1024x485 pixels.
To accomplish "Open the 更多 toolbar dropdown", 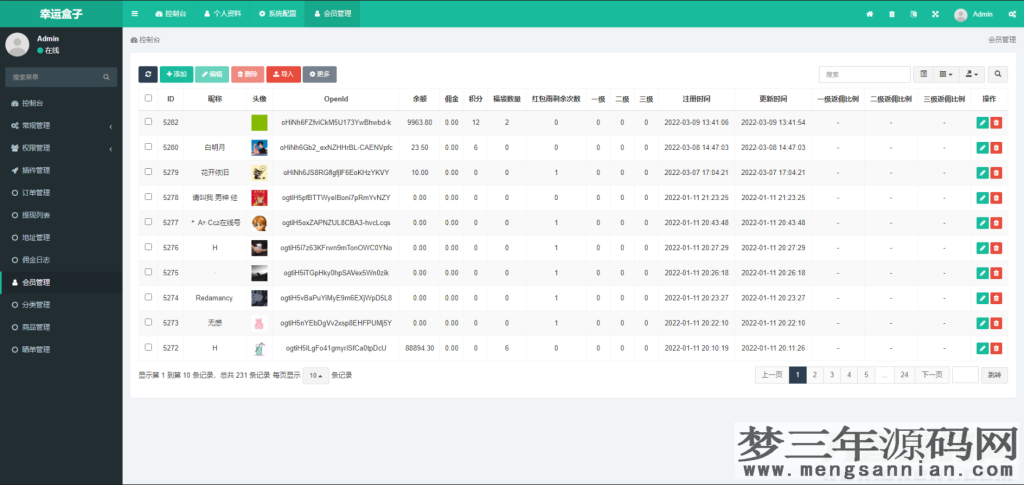I will (319, 74).
